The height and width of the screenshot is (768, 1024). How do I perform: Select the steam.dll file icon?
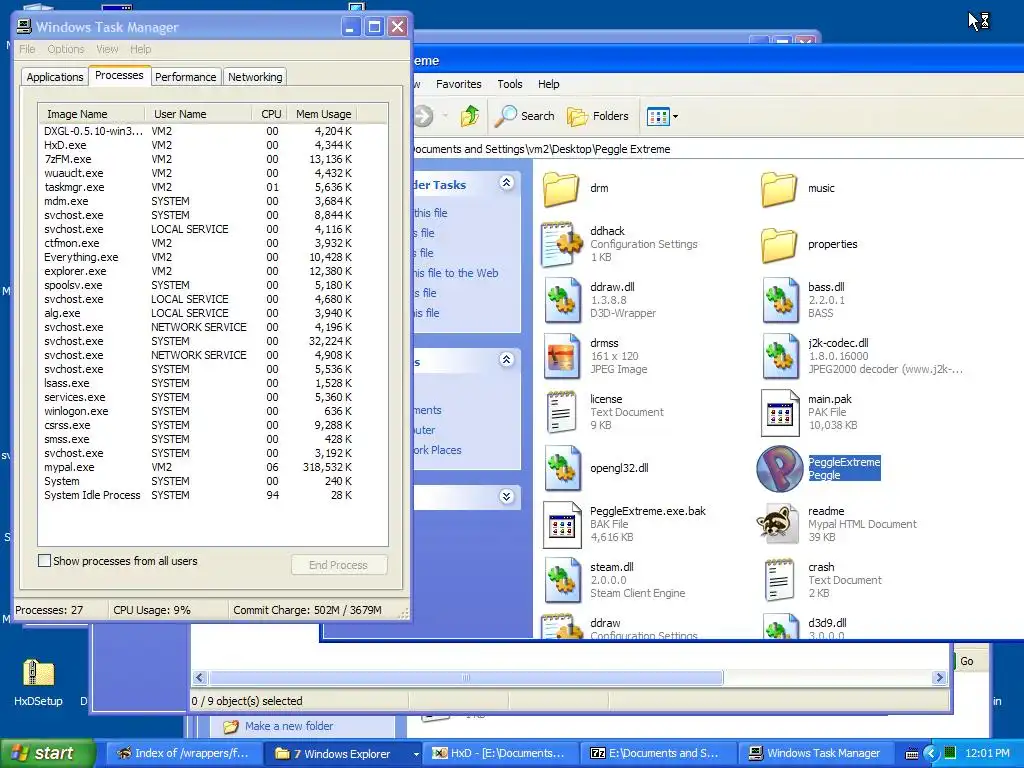click(x=562, y=581)
